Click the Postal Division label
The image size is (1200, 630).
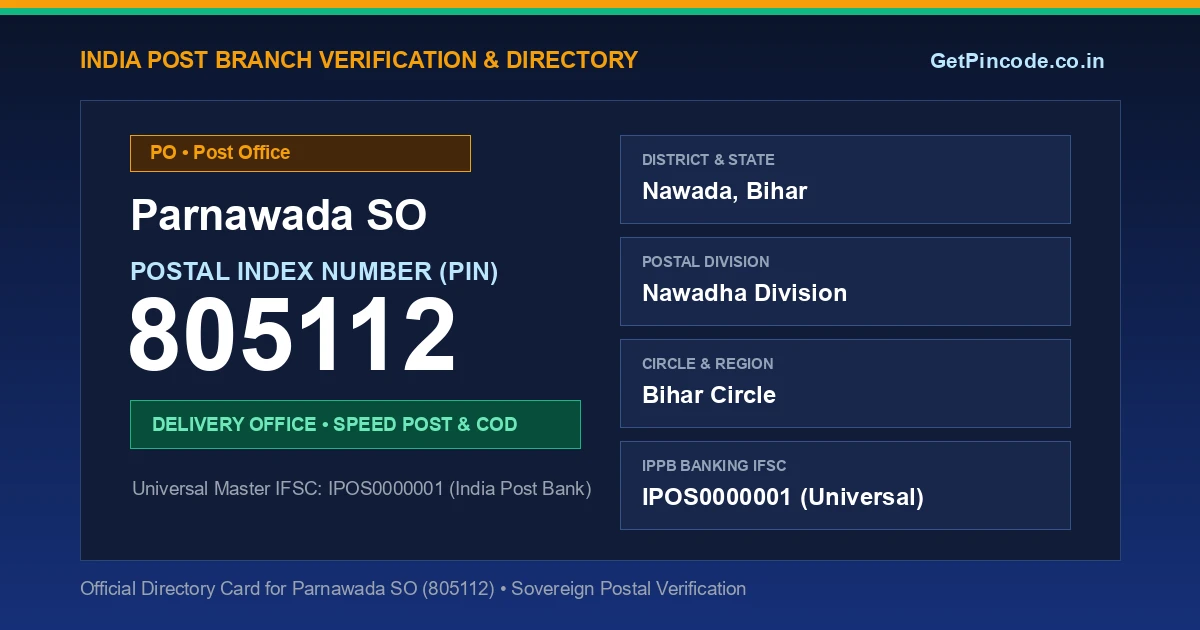pyautogui.click(x=706, y=262)
